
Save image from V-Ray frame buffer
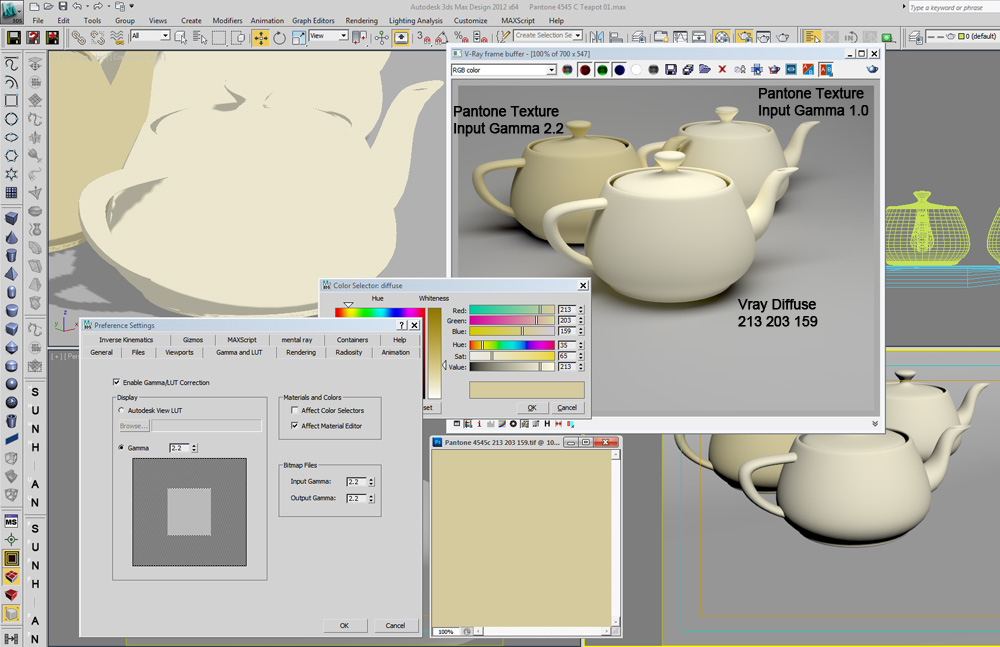point(670,70)
